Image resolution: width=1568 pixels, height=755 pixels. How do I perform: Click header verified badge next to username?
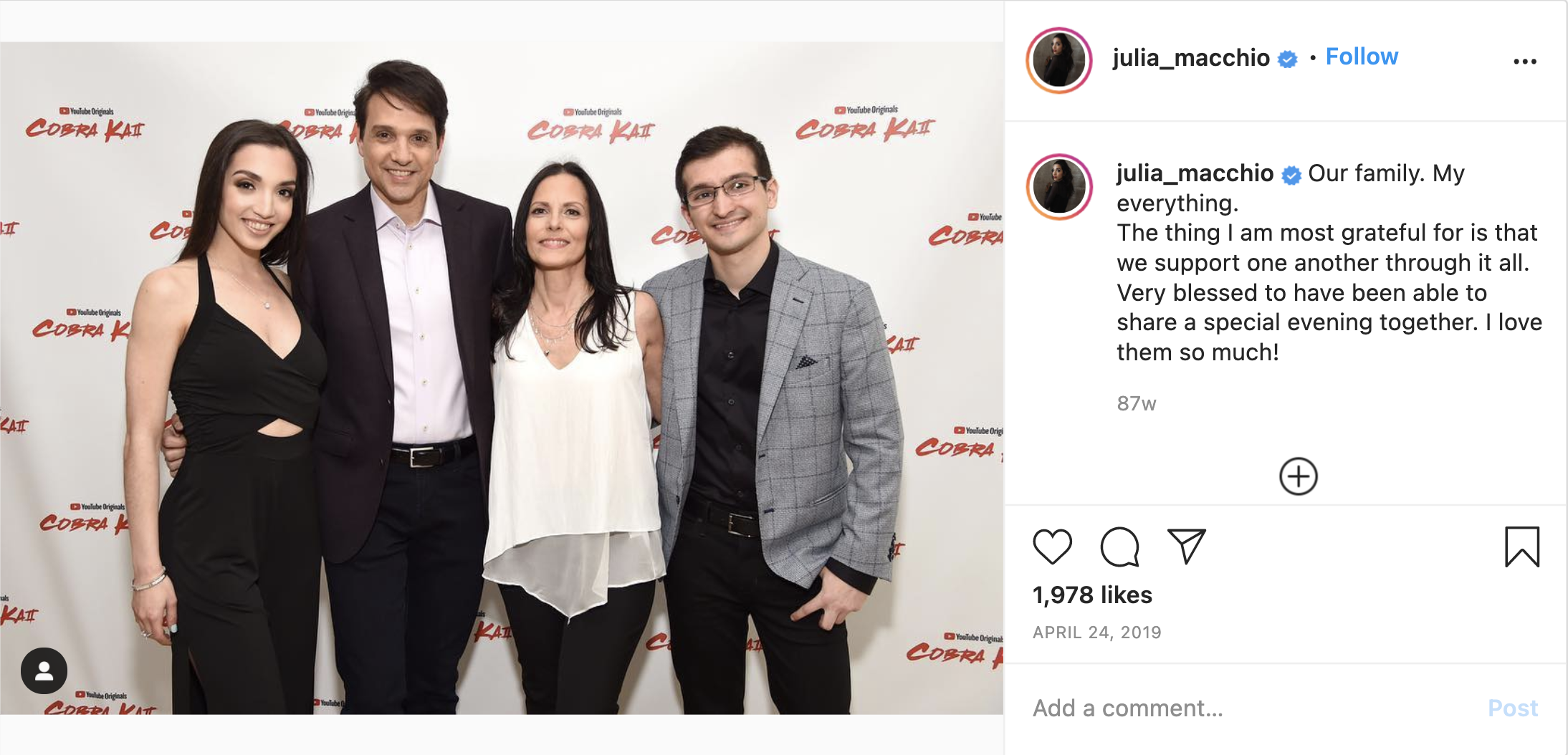coord(1288,59)
